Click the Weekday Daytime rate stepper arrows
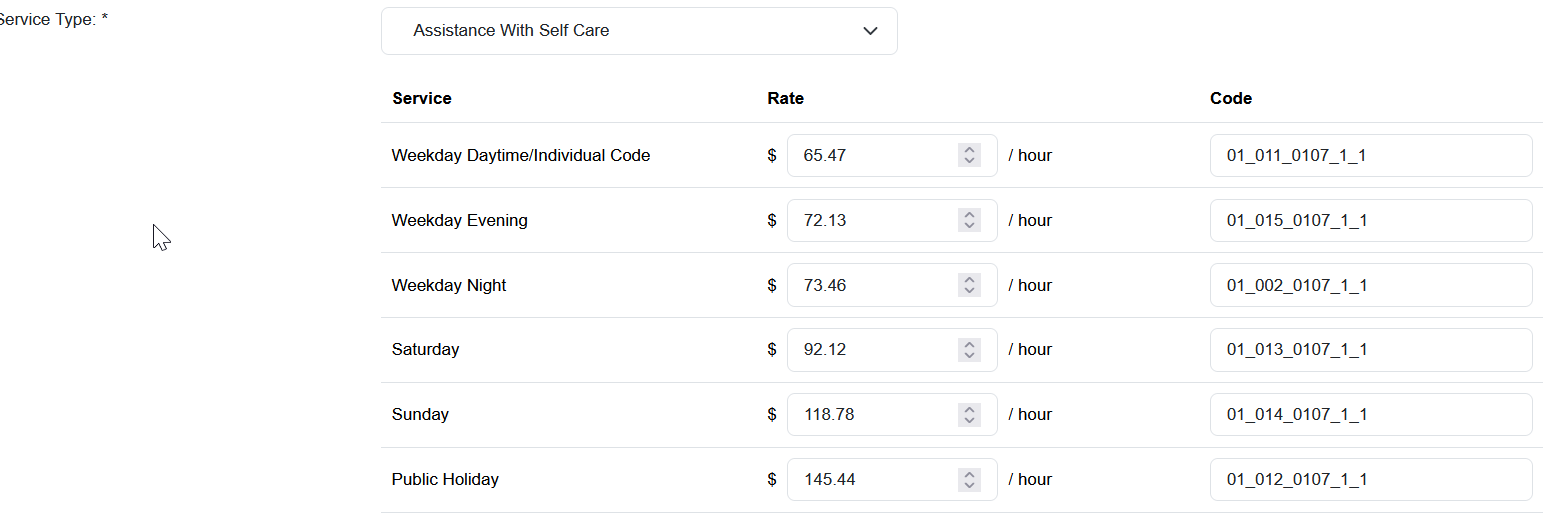The image size is (1559, 523). point(969,156)
